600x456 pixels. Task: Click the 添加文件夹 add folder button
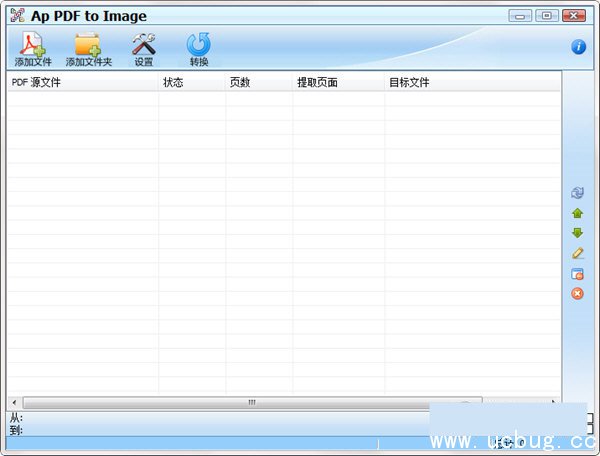(x=88, y=49)
